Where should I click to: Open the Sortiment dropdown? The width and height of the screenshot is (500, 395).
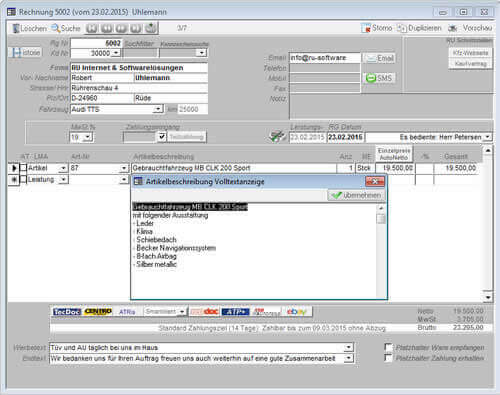click(182, 312)
